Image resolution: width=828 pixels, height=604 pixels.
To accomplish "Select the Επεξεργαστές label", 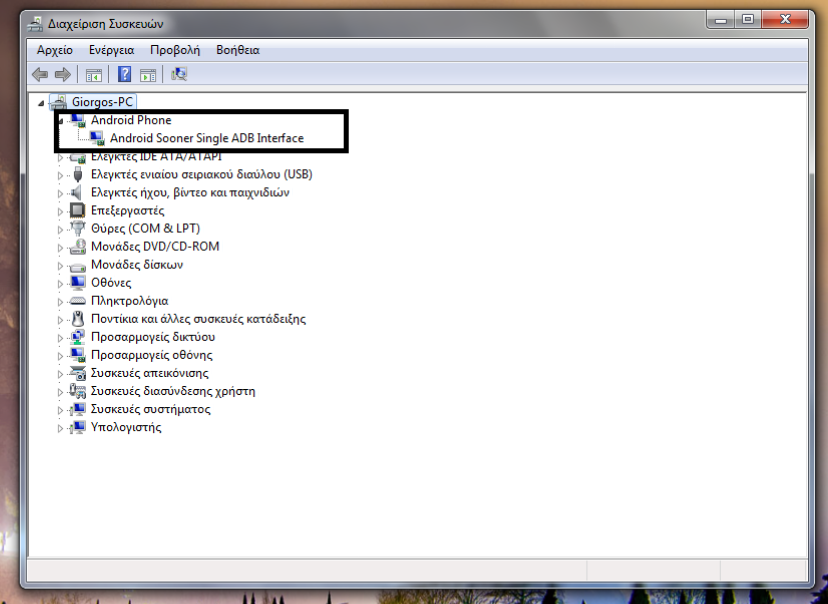I will point(127,210).
